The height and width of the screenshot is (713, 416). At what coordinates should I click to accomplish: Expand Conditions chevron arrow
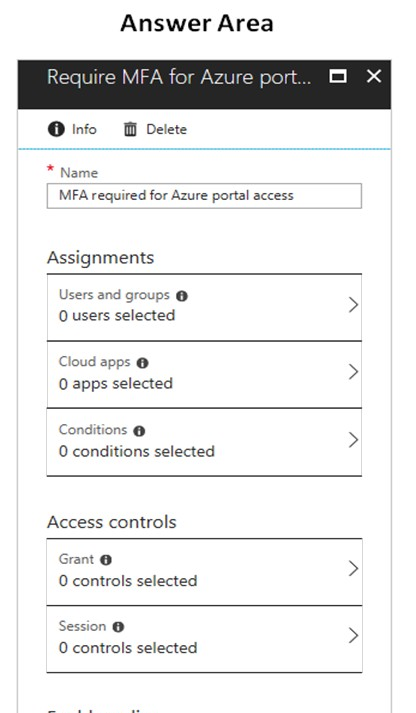pyautogui.click(x=353, y=440)
